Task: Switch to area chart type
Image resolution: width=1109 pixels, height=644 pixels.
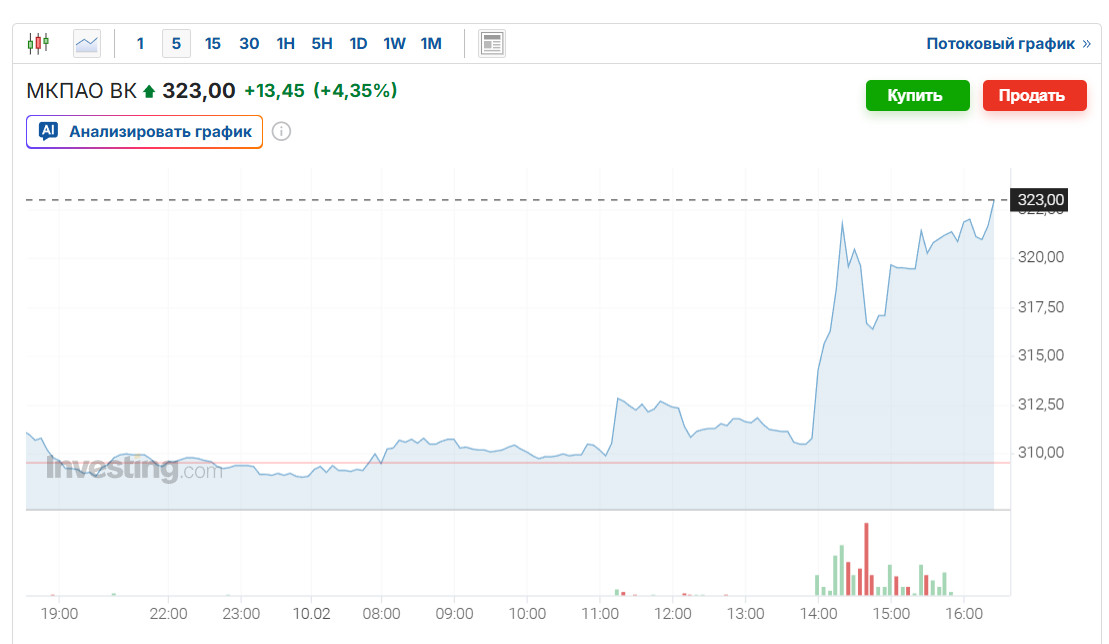Action: (87, 43)
